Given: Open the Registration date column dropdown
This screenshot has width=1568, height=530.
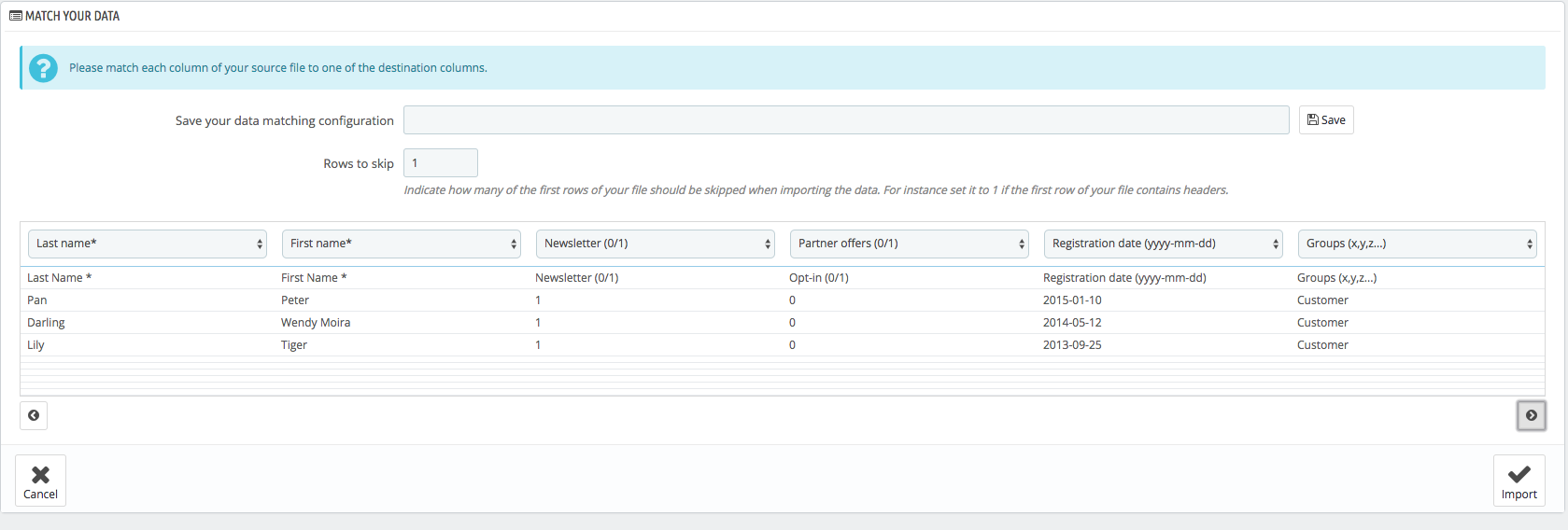Looking at the screenshot, I should (x=1164, y=244).
